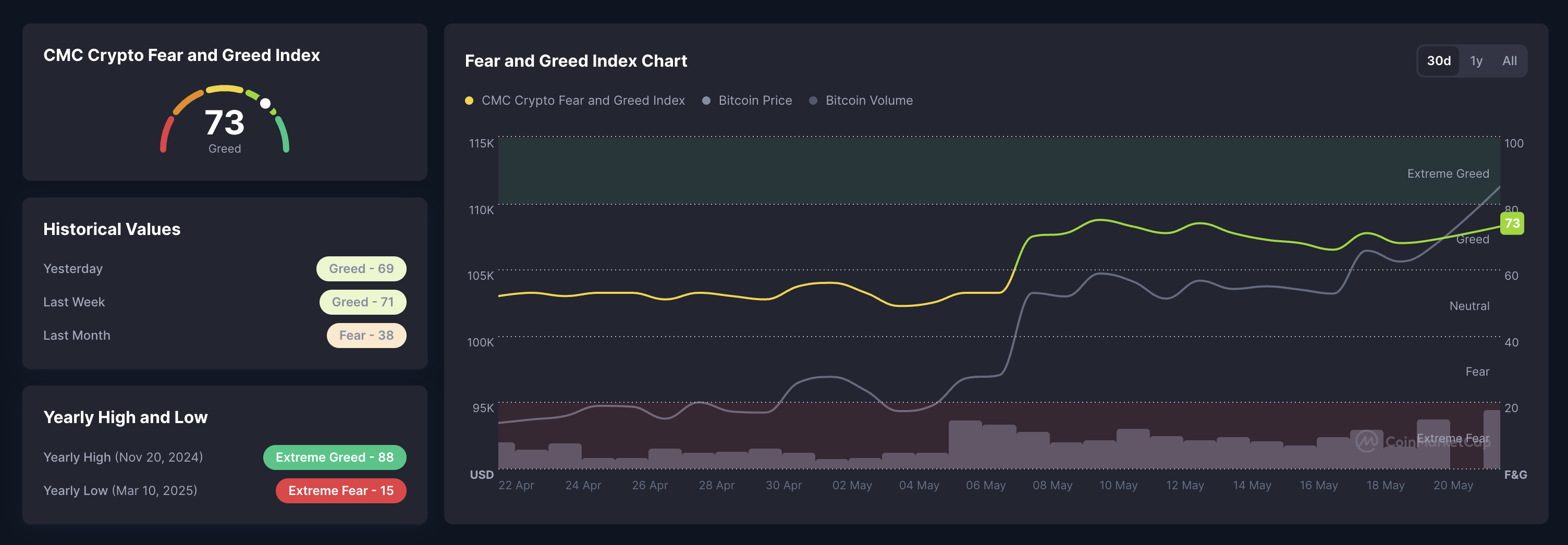Click the 95K price axis label

click(x=483, y=408)
